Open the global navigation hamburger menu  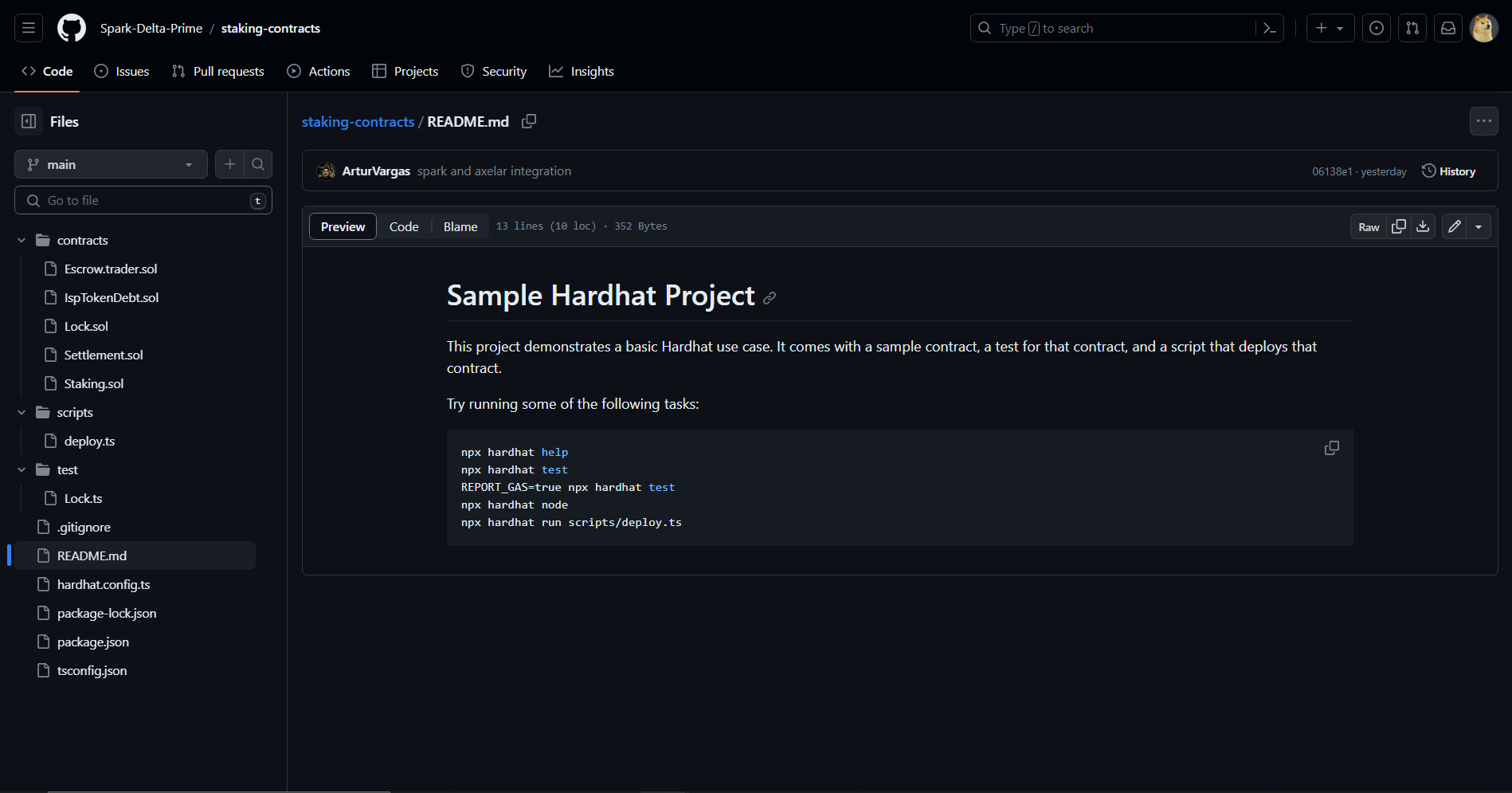pyautogui.click(x=29, y=28)
